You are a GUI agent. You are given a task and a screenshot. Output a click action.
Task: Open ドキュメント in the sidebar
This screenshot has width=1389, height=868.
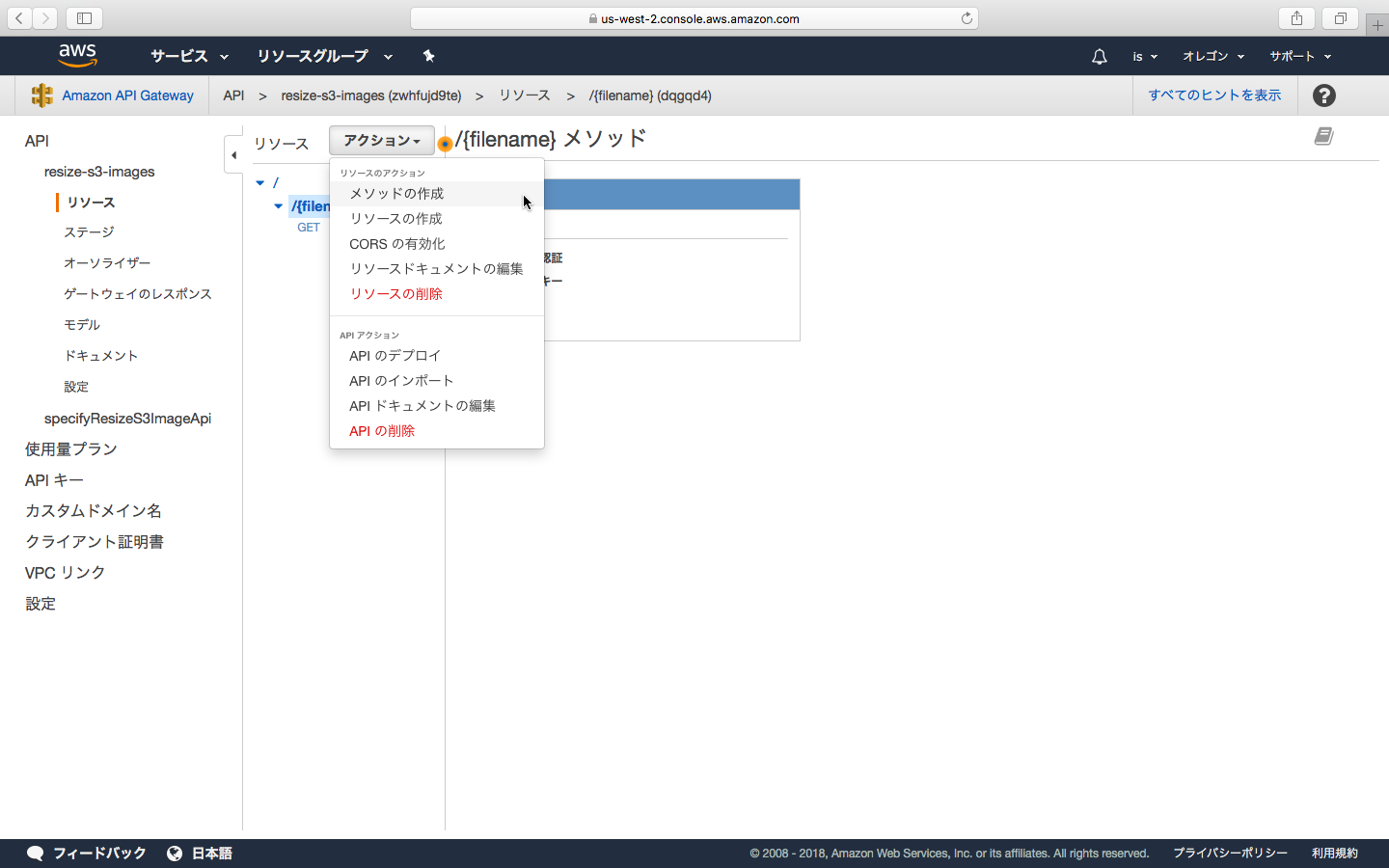101,356
